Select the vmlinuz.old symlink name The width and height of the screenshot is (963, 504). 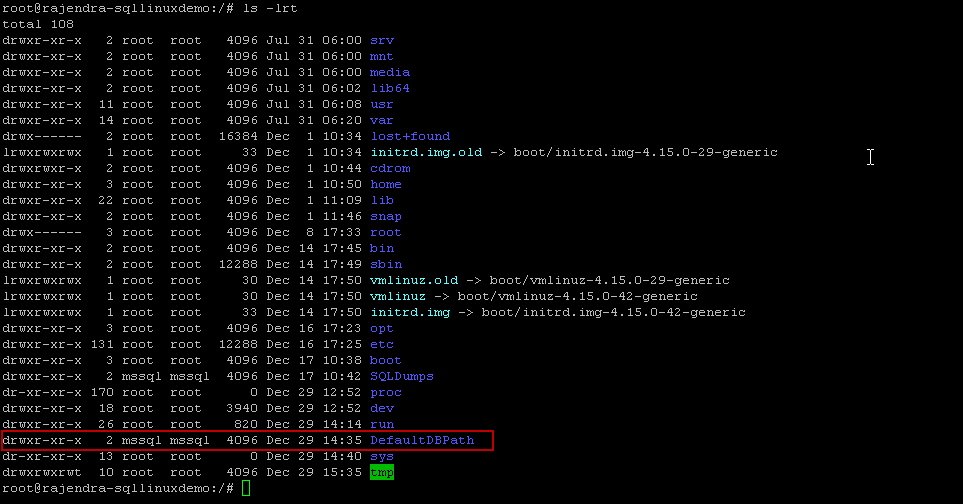pyautogui.click(x=414, y=280)
